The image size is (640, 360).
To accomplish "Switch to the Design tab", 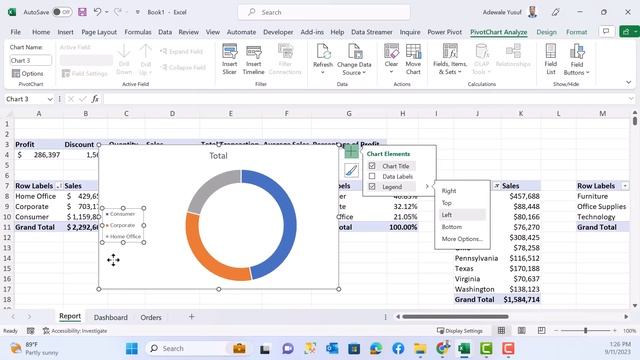I will pyautogui.click(x=546, y=32).
